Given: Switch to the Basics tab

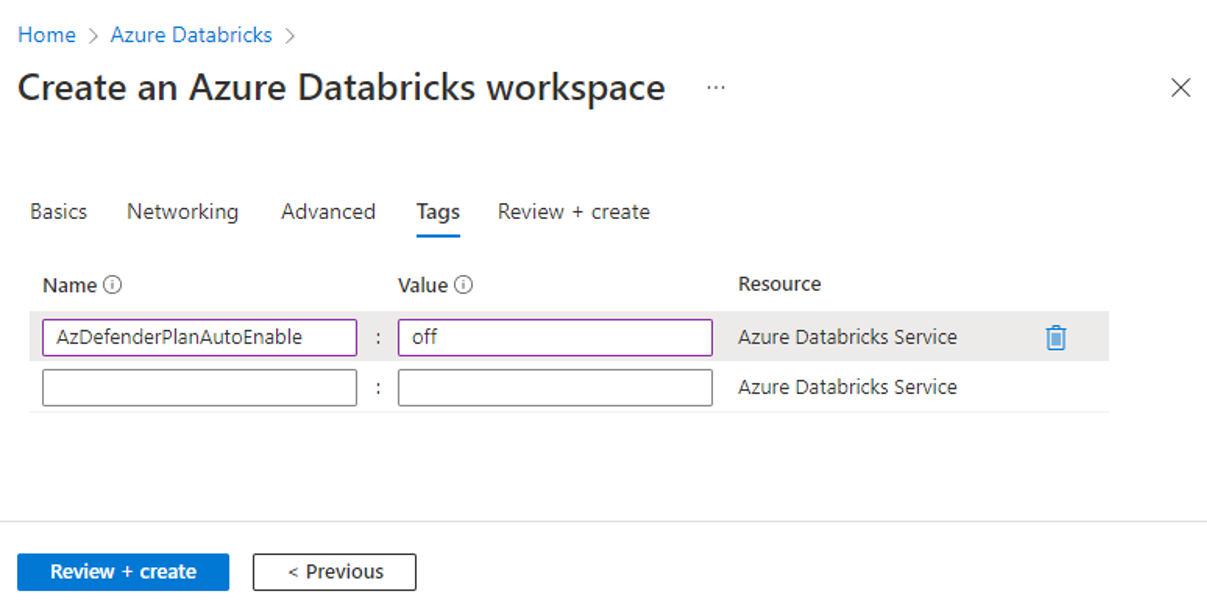Looking at the screenshot, I should (x=58, y=212).
